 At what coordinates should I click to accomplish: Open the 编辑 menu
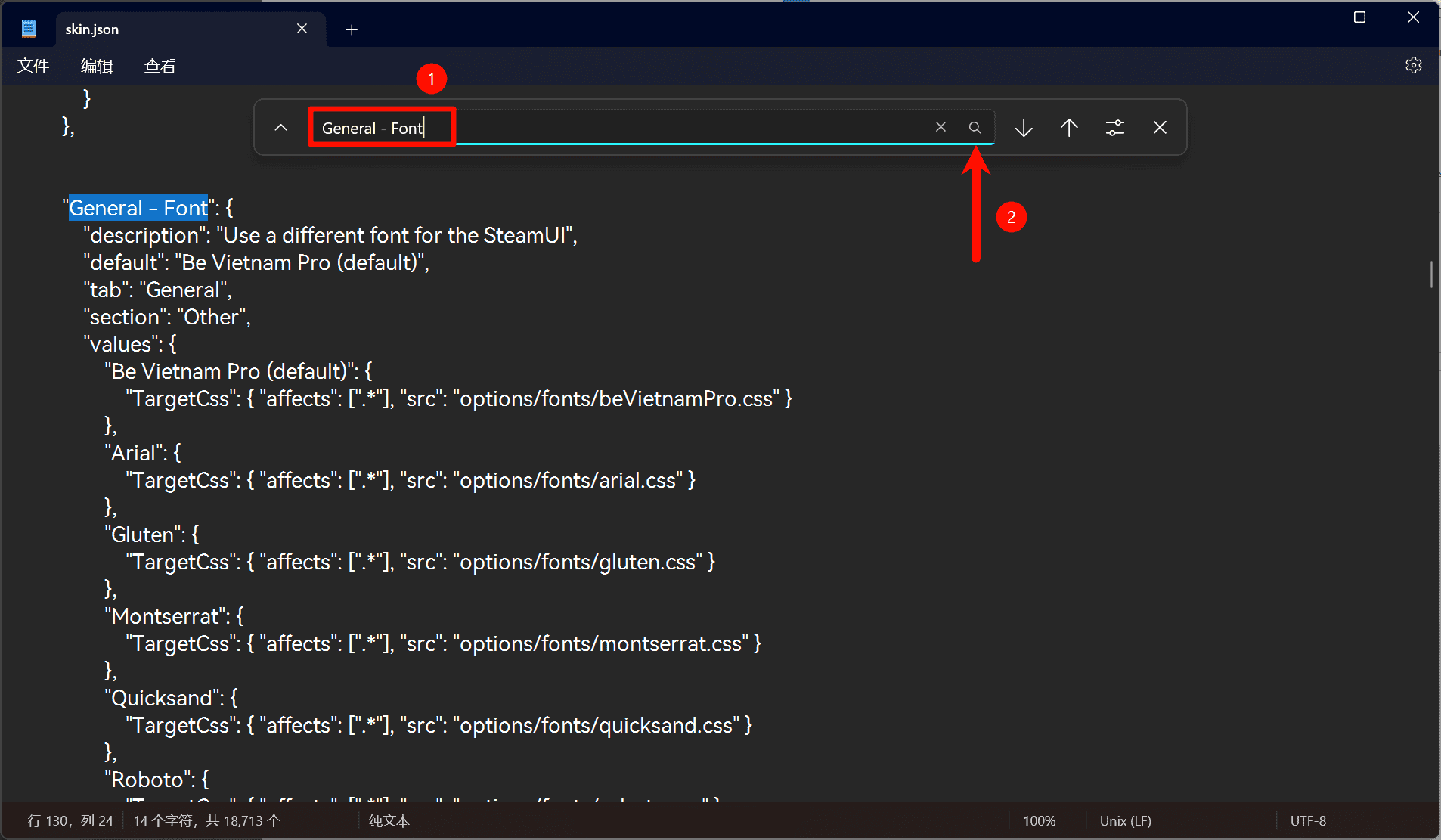97,67
